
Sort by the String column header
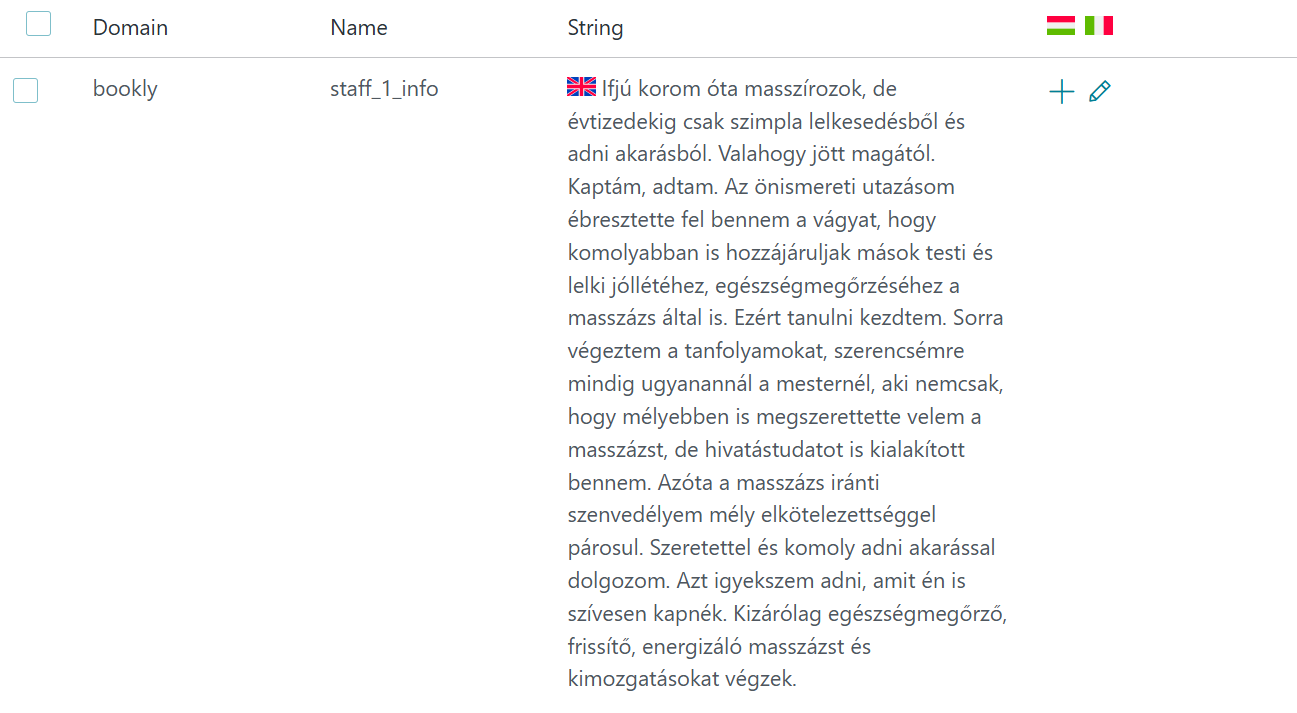tap(595, 27)
